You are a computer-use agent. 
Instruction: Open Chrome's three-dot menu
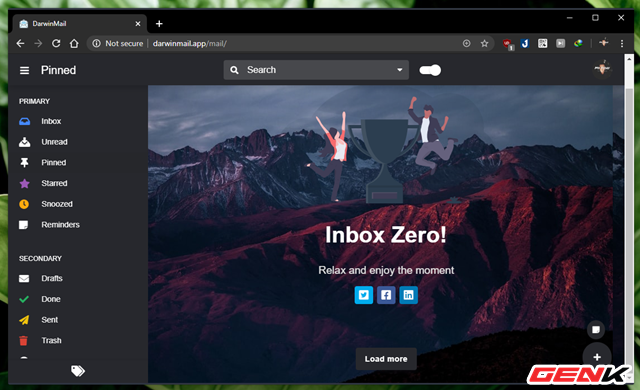(622, 43)
